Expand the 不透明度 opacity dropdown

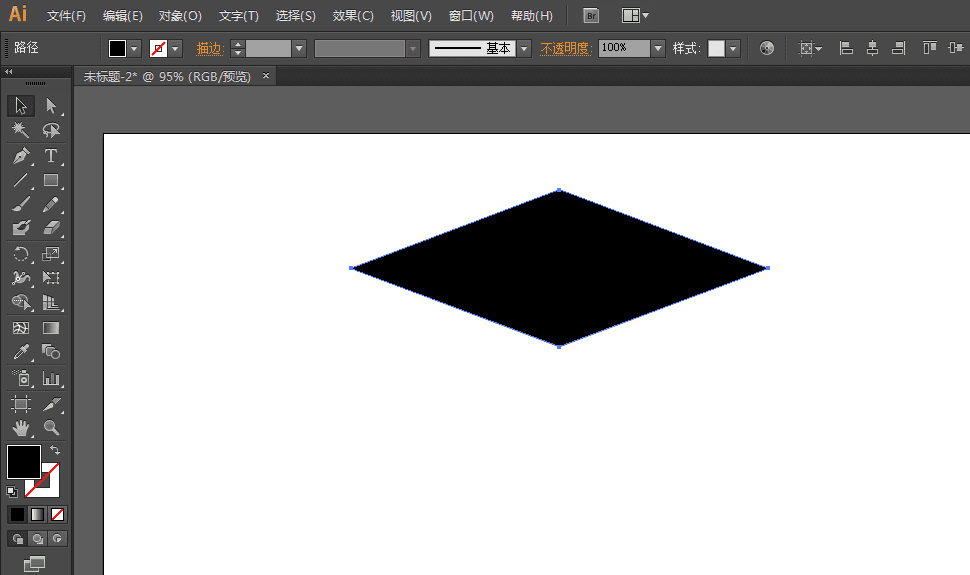tap(657, 48)
